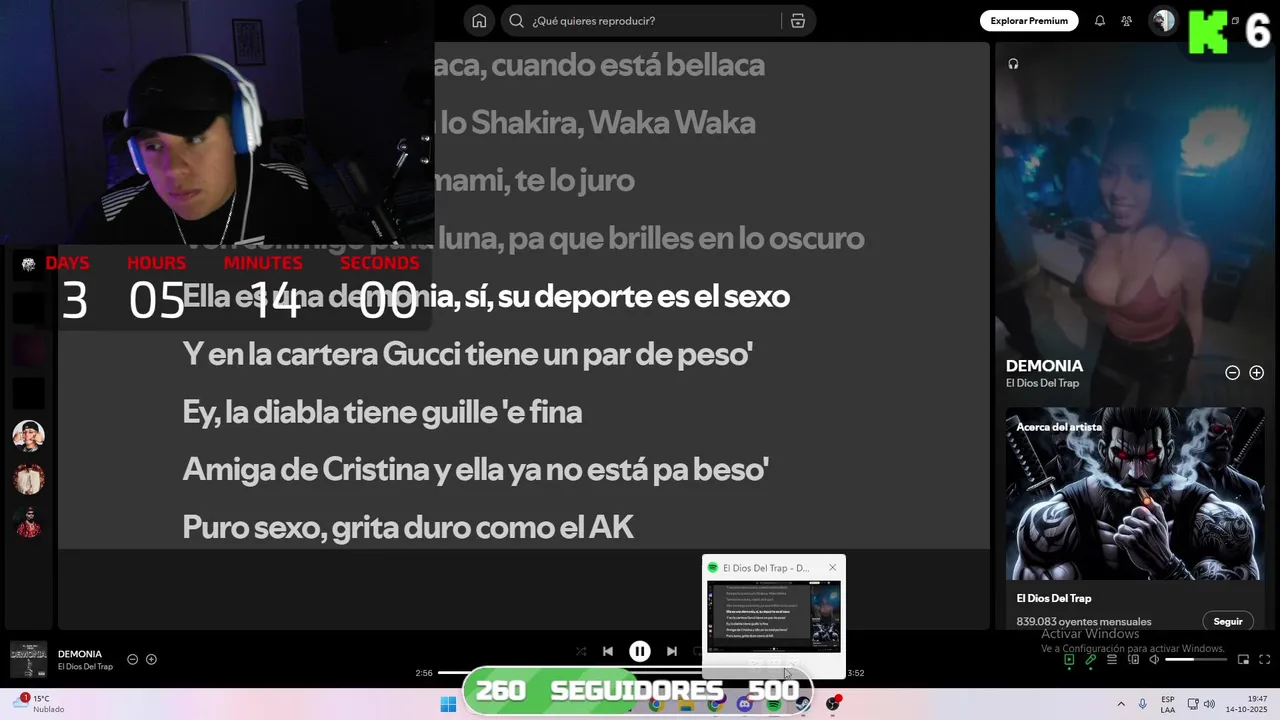Click minus icon beside DEMONIA in player bar

click(x=132, y=659)
